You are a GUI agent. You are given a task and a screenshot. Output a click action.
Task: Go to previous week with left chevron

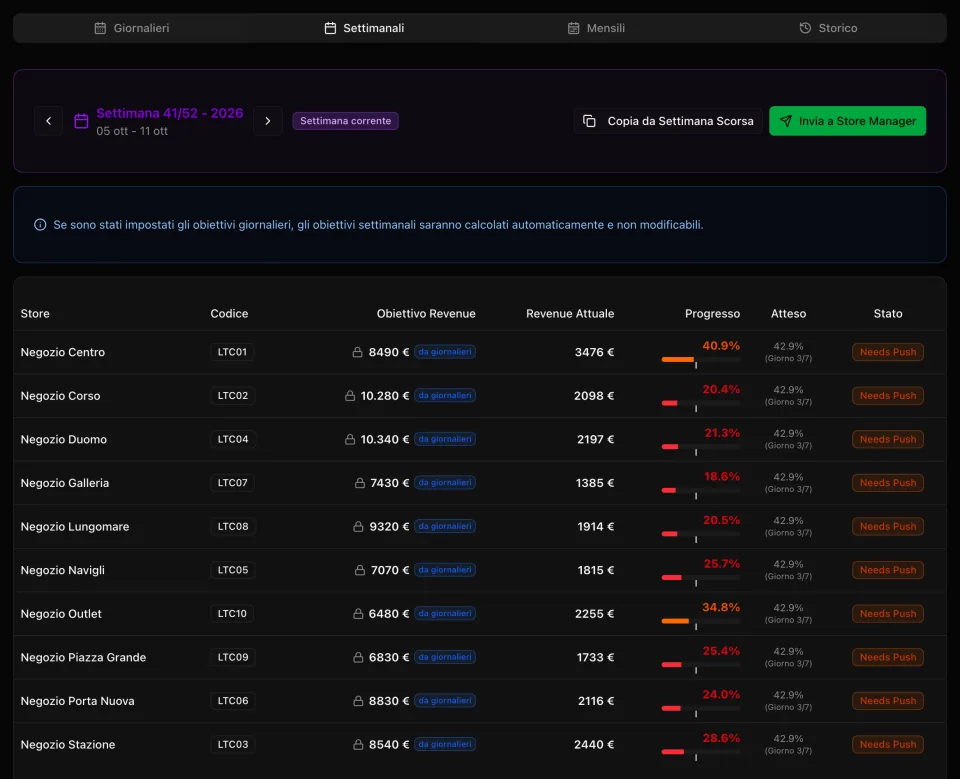(48, 121)
